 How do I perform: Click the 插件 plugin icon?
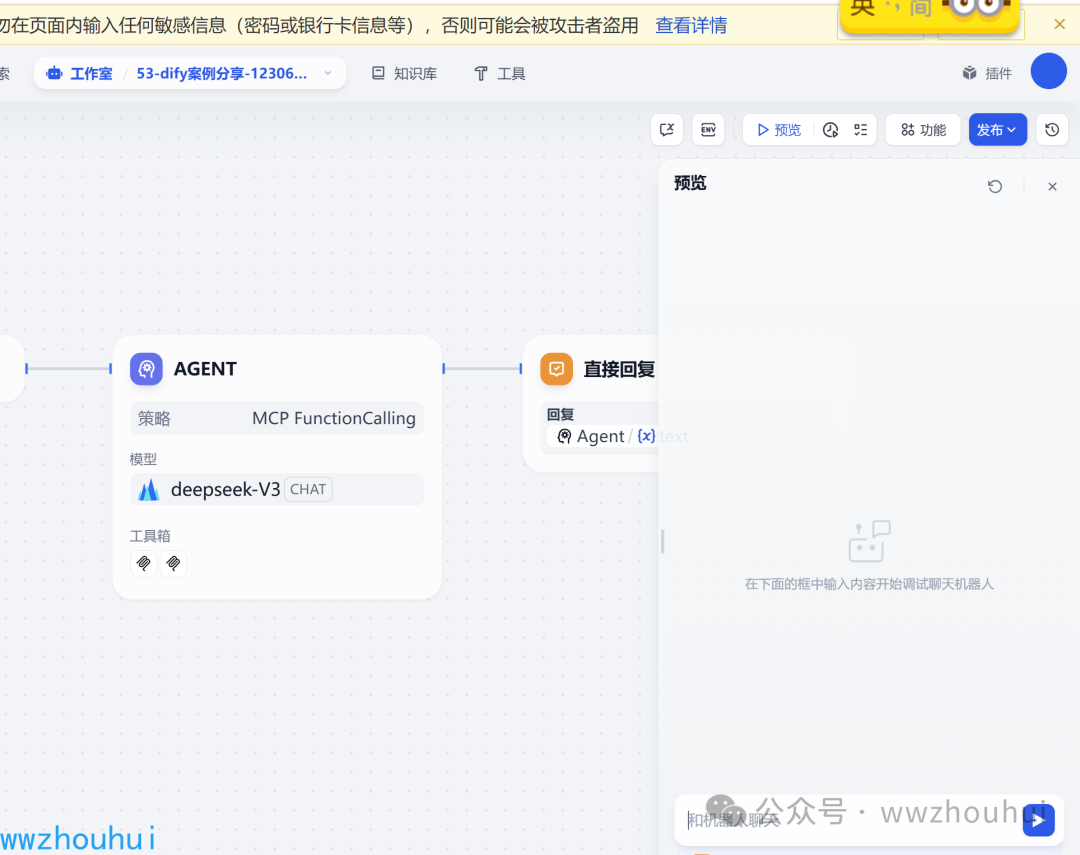(x=970, y=73)
